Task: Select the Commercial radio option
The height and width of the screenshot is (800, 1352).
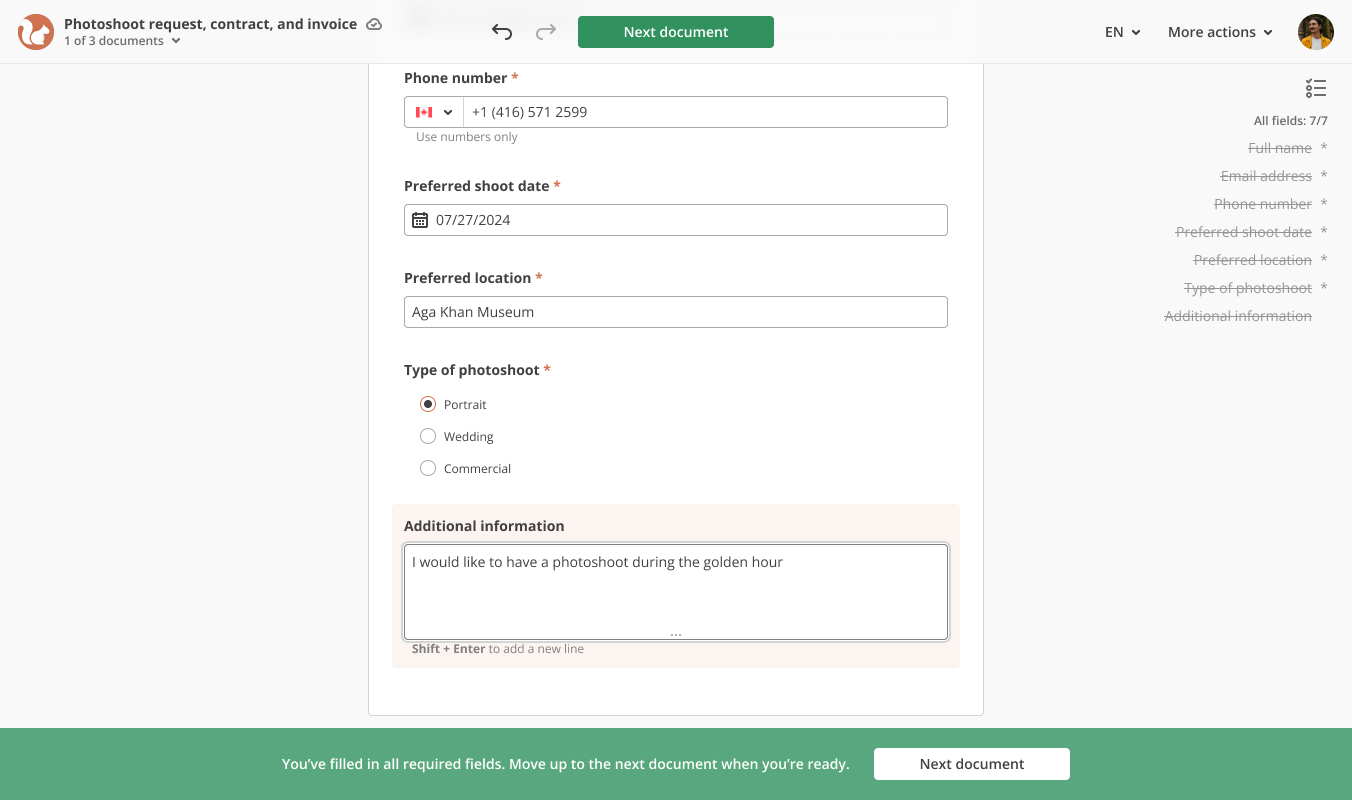Action: click(x=428, y=468)
